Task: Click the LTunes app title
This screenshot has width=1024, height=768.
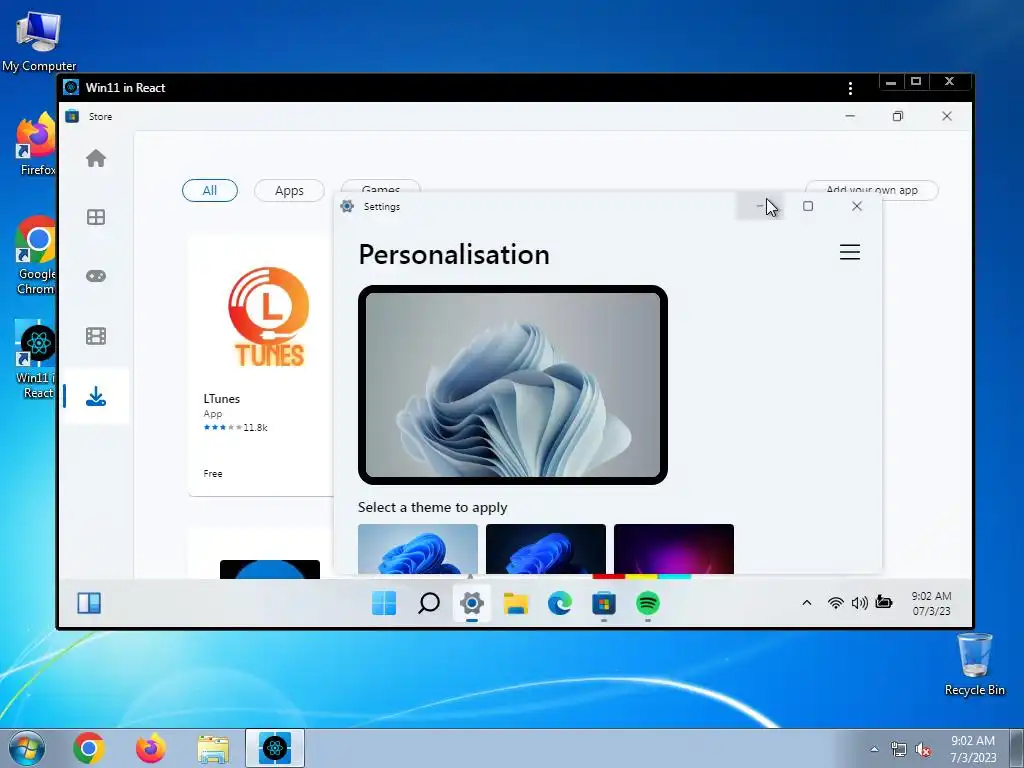Action: [221, 398]
